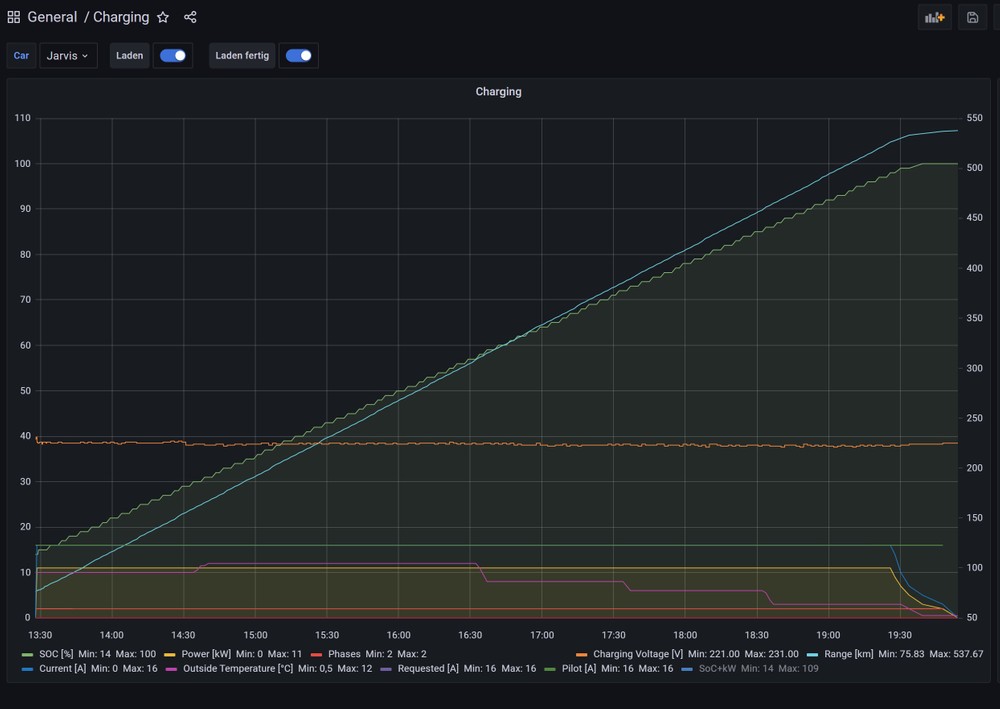Image resolution: width=1000 pixels, height=709 pixels.
Task: Open the Jarvis car dropdown
Action: (68, 56)
